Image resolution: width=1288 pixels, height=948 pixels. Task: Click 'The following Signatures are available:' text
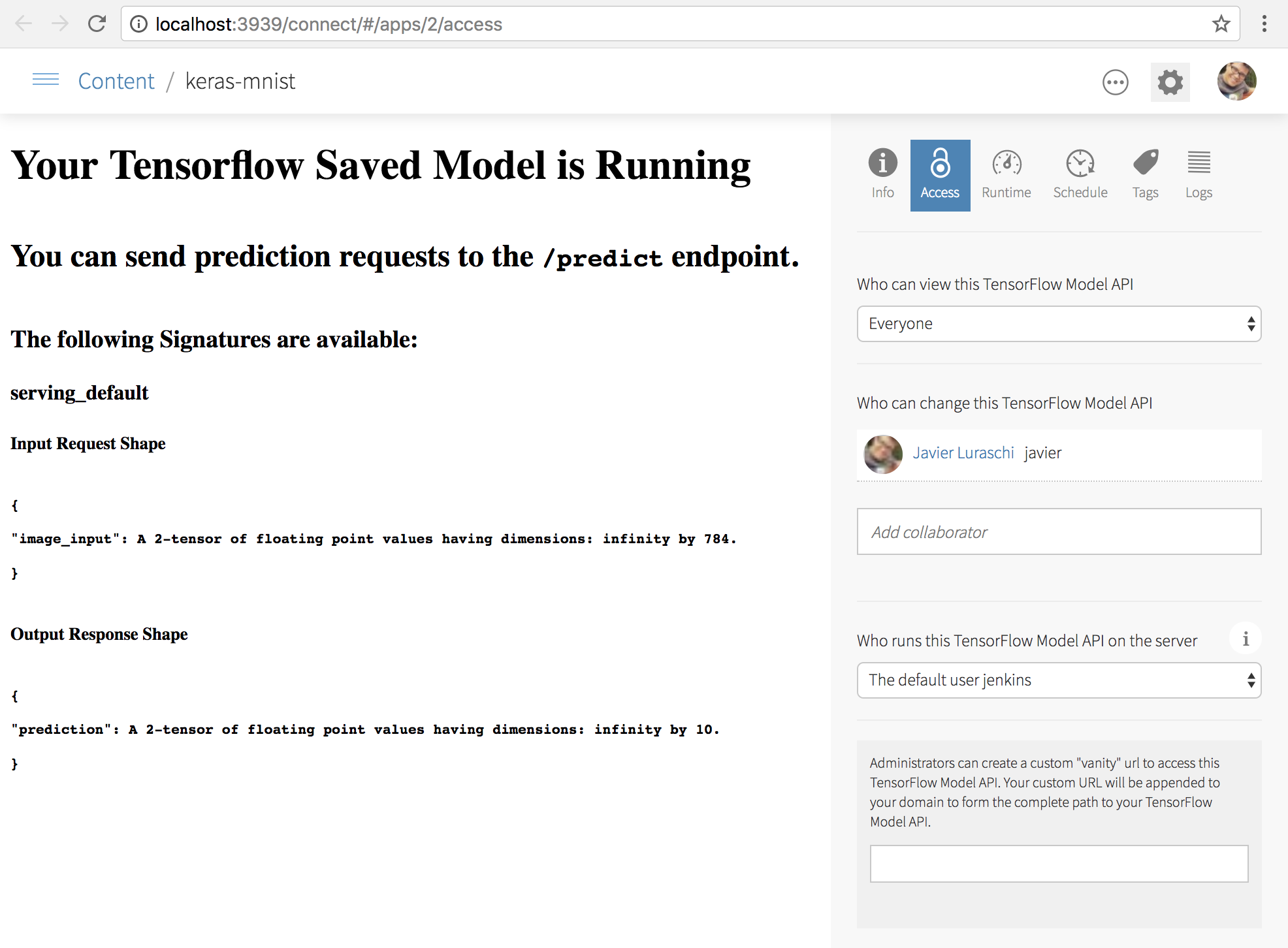214,339
